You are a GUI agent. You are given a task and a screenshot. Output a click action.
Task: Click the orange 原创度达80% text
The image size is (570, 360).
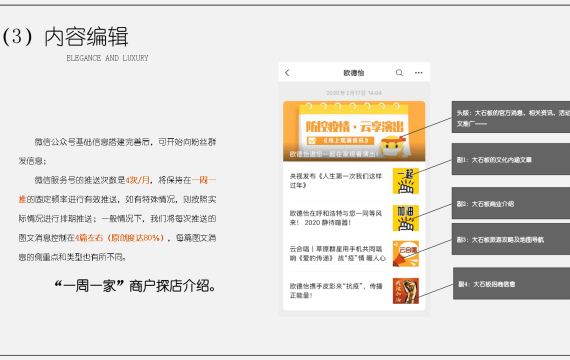(136, 238)
